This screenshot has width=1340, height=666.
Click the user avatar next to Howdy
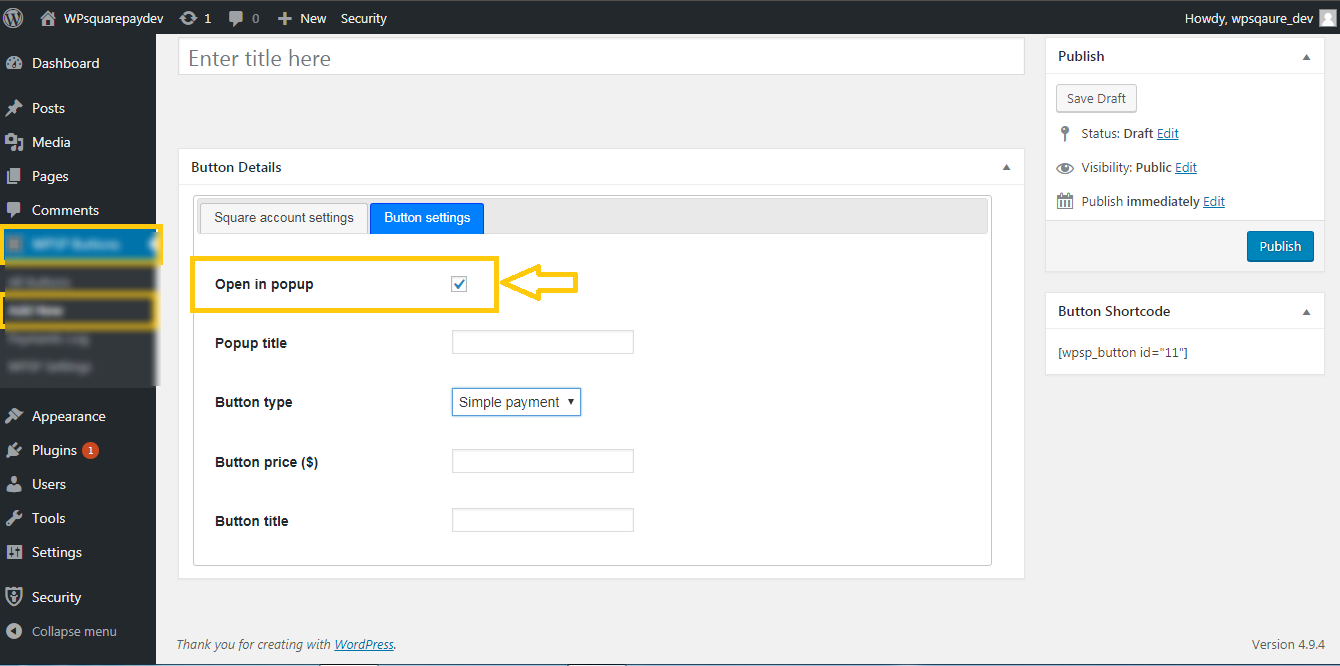[1327, 18]
